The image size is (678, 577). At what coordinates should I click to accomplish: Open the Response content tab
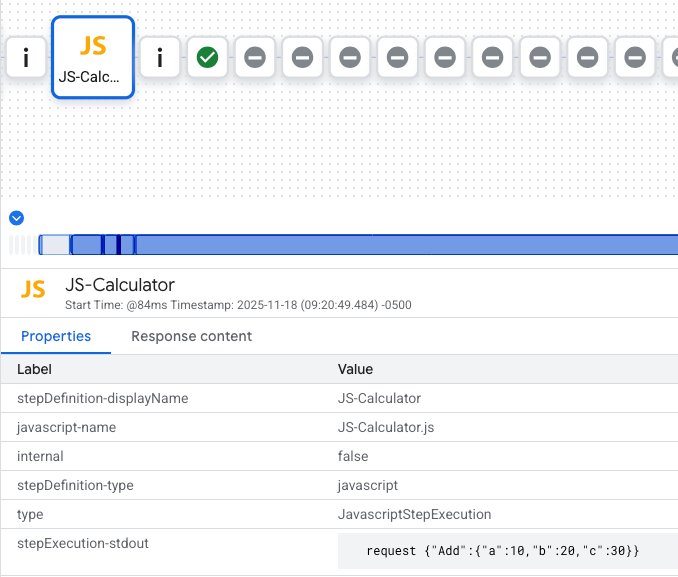(x=191, y=336)
